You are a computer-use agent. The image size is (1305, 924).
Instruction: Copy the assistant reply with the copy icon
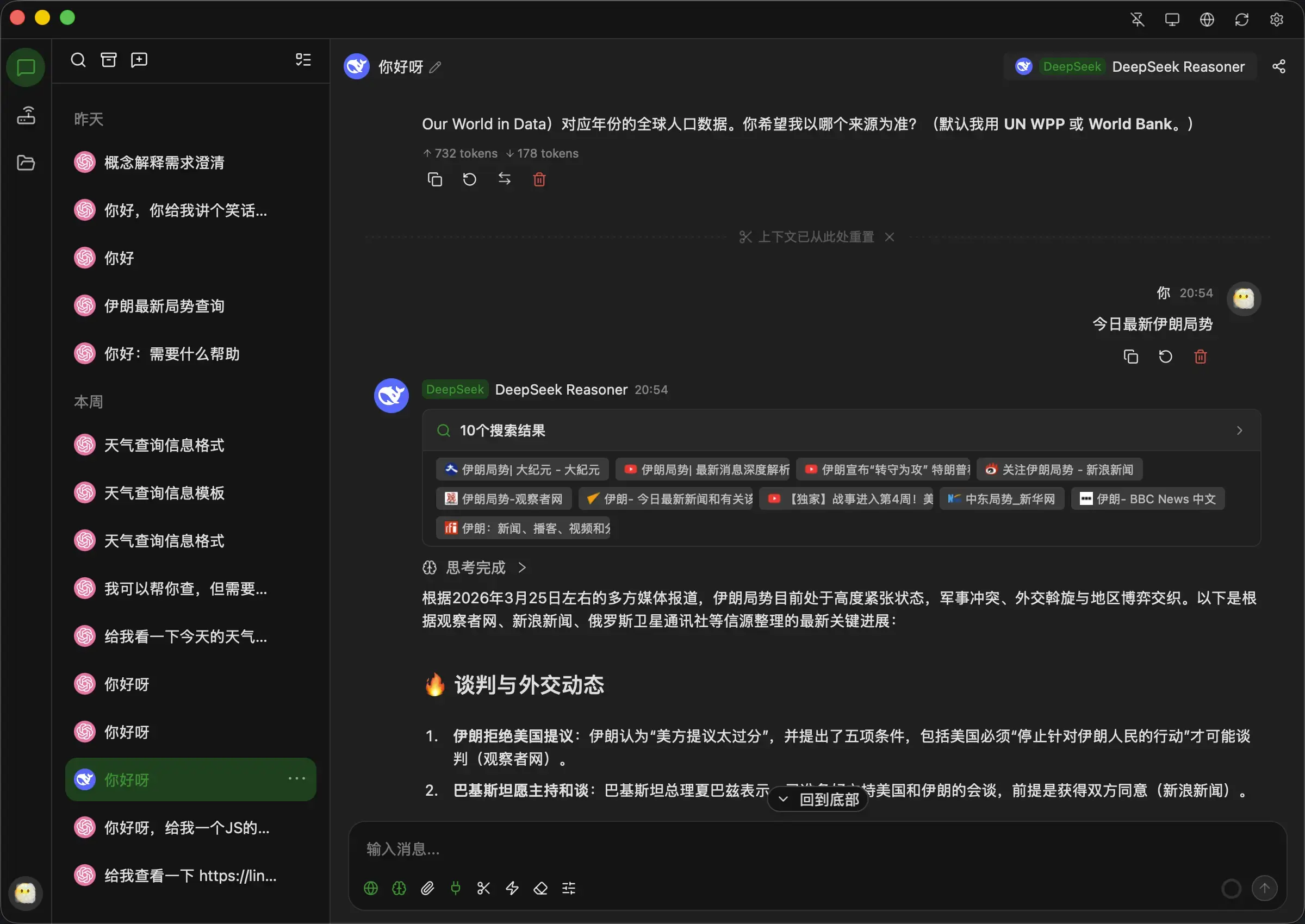436,179
